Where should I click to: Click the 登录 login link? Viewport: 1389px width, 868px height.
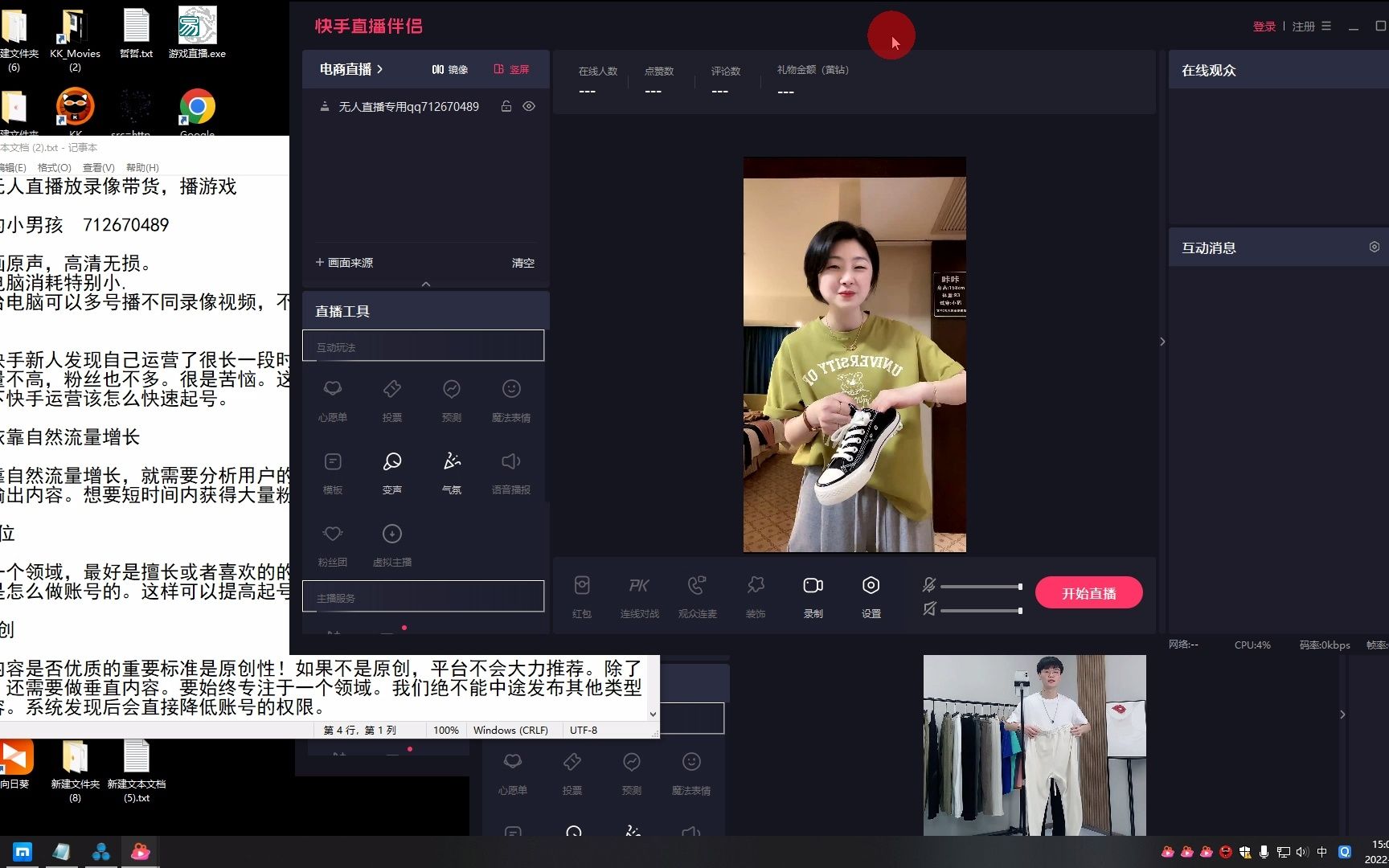pyautogui.click(x=1264, y=27)
